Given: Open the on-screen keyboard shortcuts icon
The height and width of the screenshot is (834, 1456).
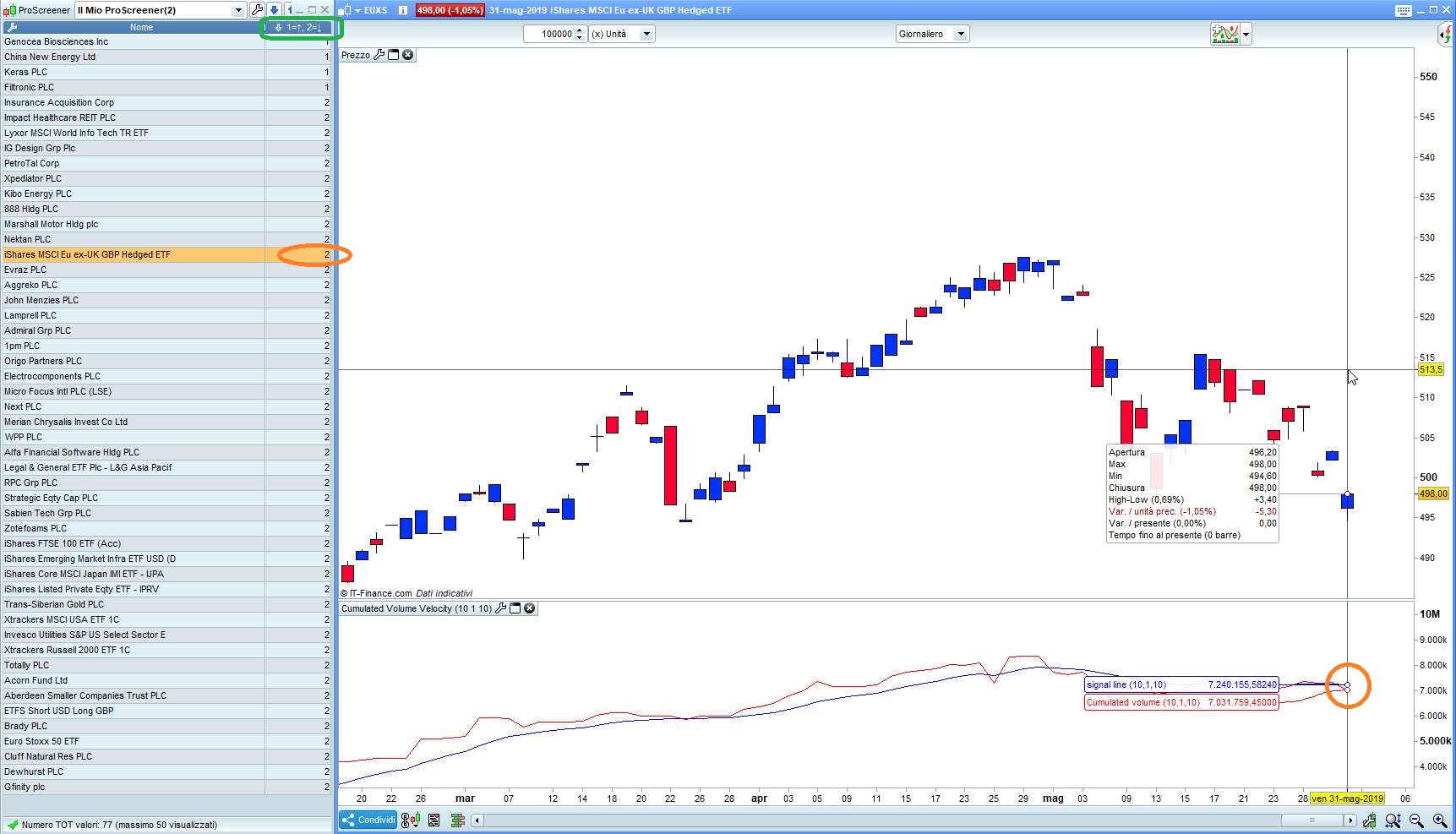Looking at the screenshot, I should 1404,10.
